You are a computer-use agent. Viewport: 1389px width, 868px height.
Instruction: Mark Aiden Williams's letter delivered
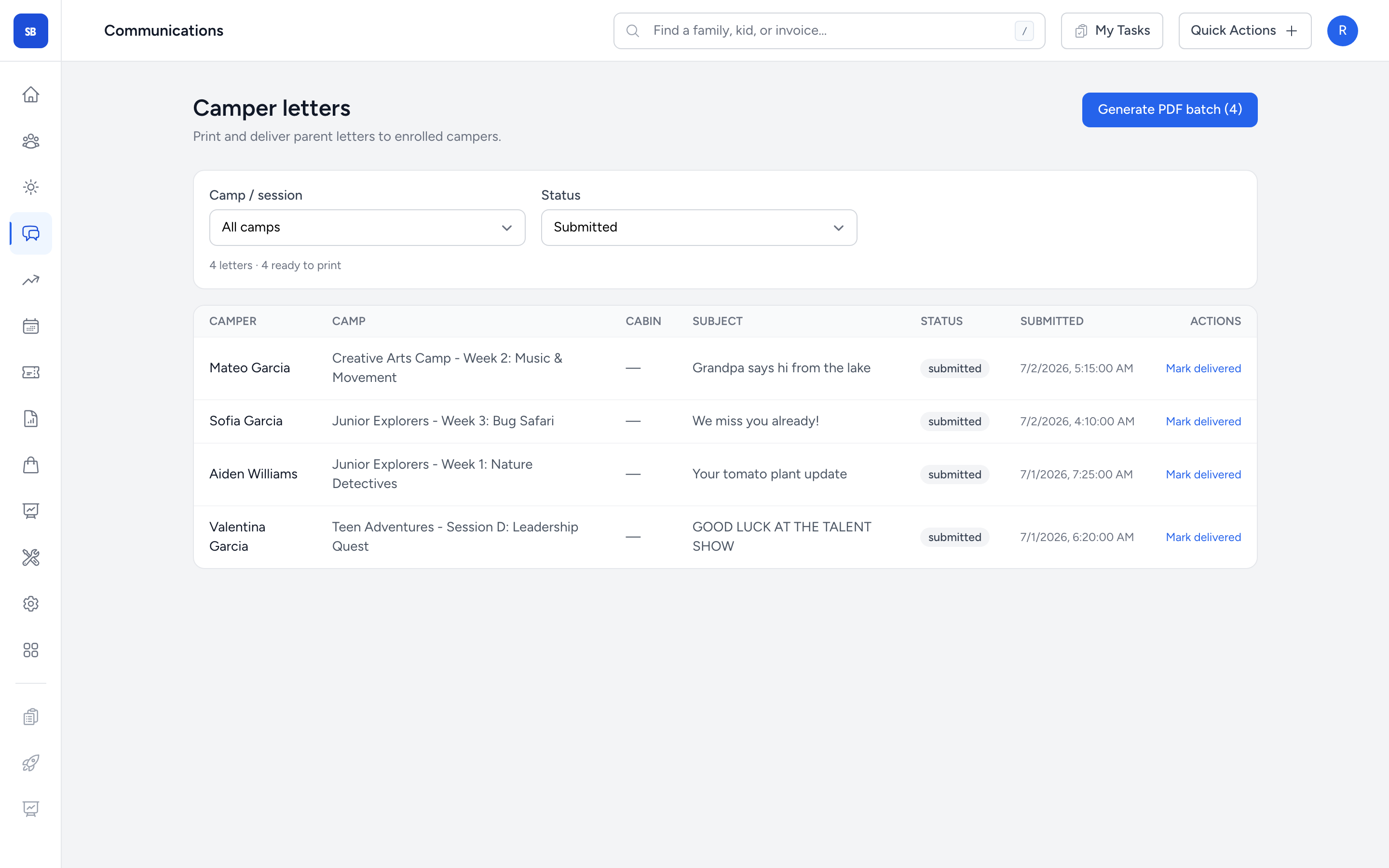(1203, 475)
